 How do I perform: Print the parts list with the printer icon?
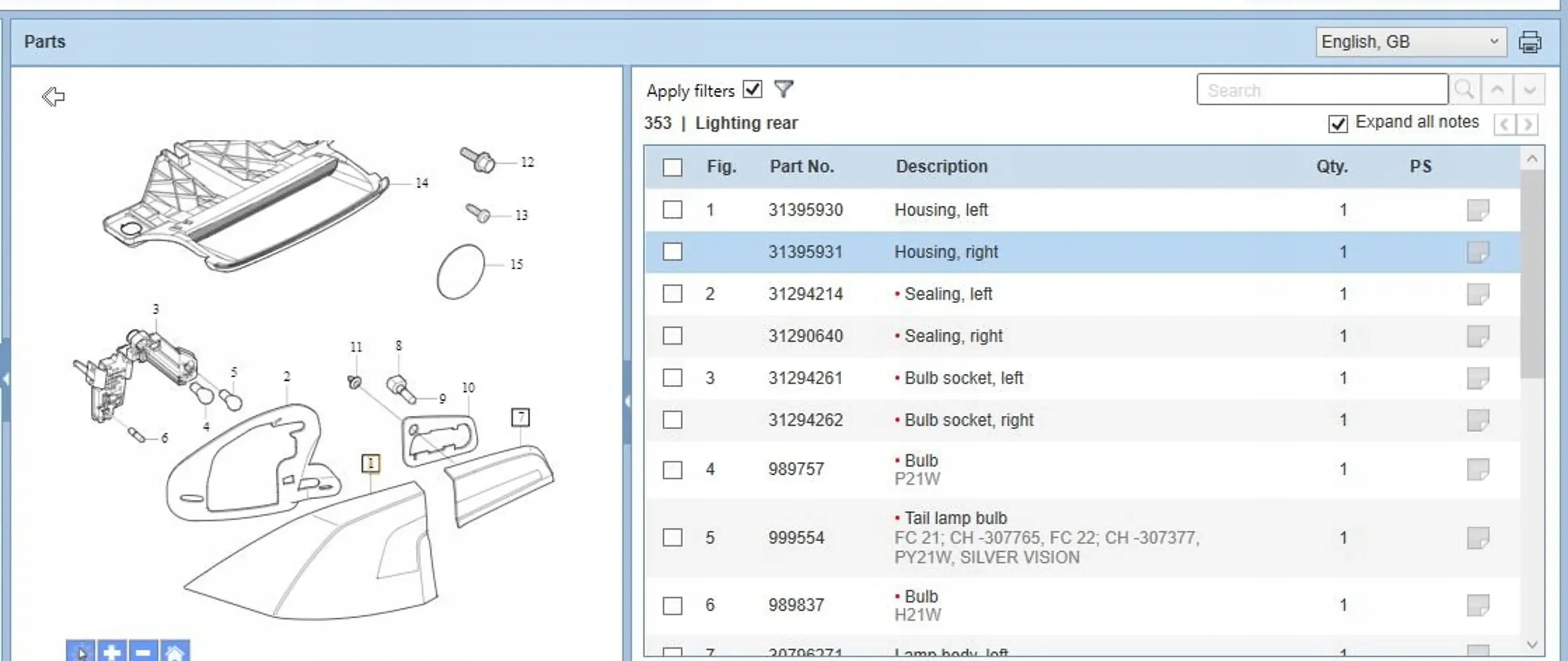(x=1530, y=42)
